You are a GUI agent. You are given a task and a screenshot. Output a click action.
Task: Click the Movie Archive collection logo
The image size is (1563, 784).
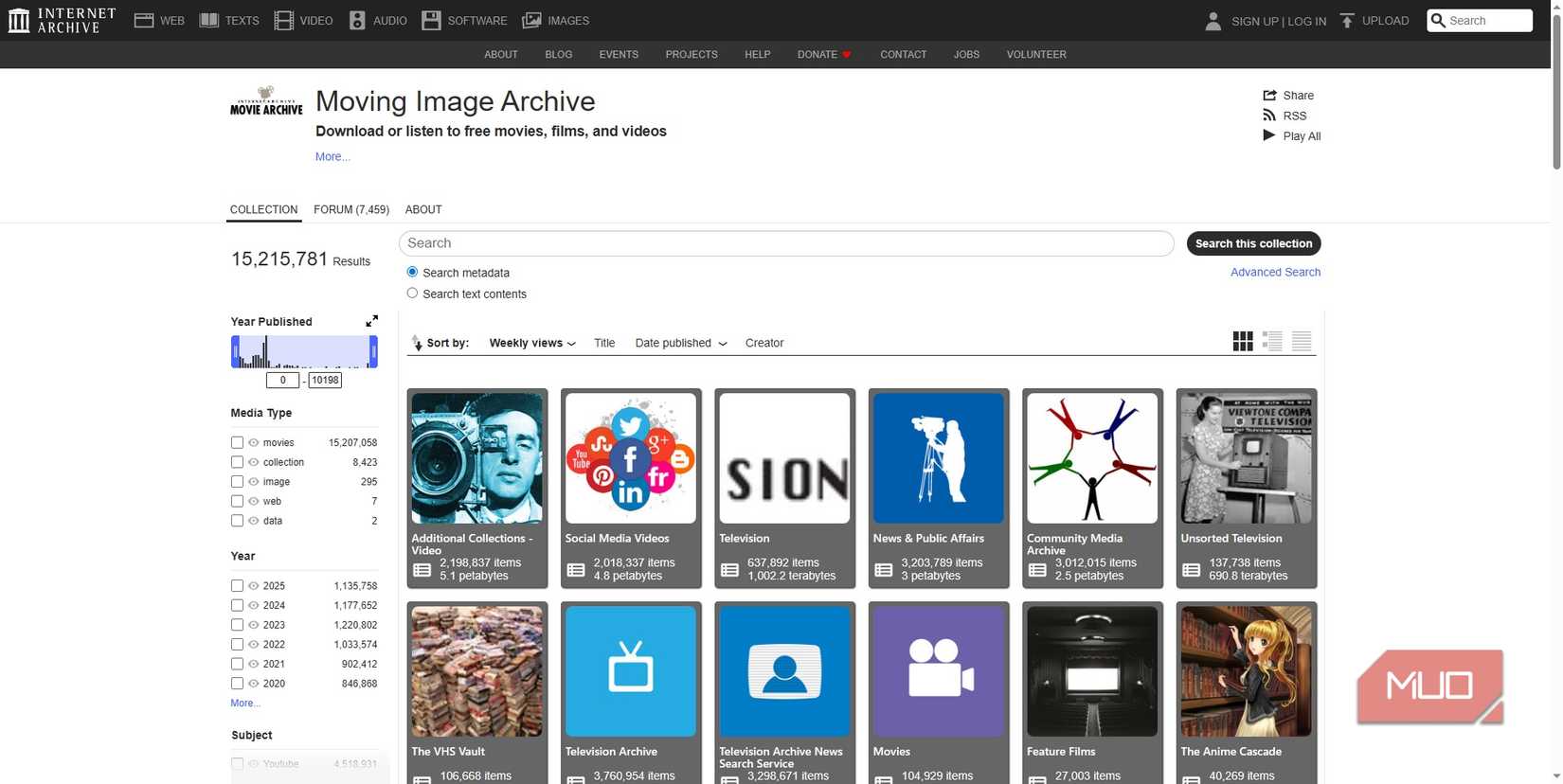pyautogui.click(x=266, y=102)
